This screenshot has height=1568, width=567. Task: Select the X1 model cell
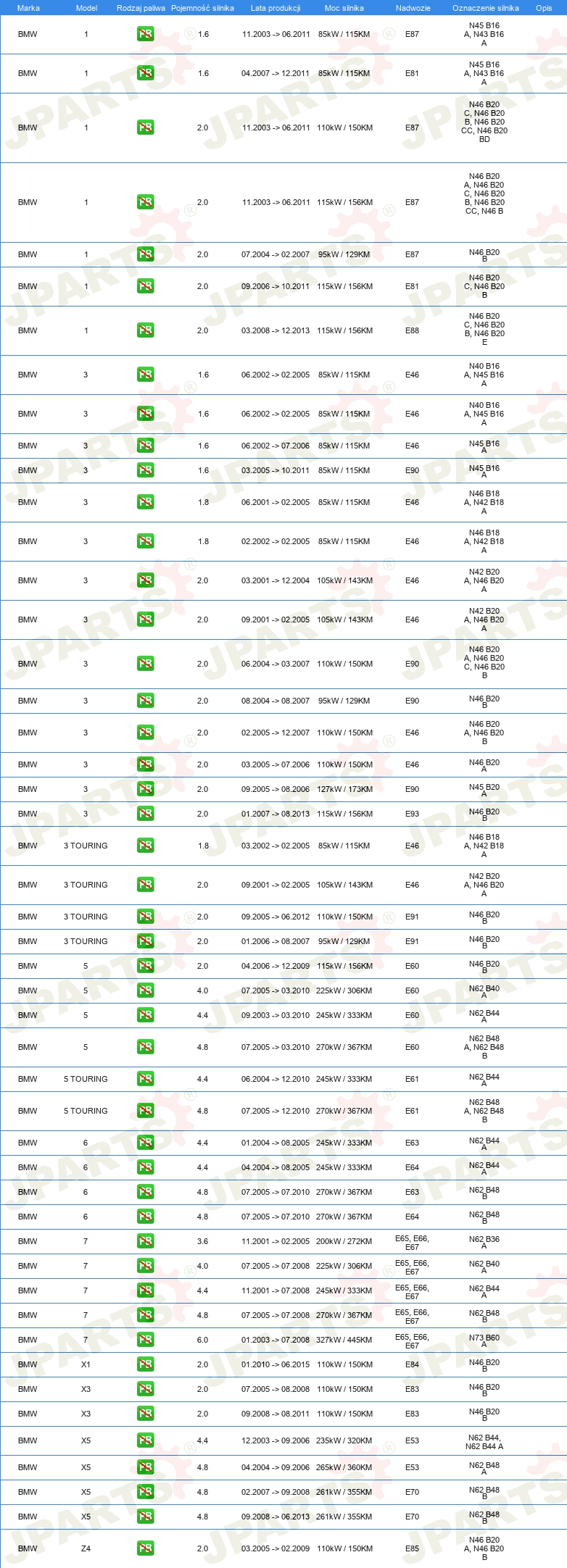(x=86, y=1364)
